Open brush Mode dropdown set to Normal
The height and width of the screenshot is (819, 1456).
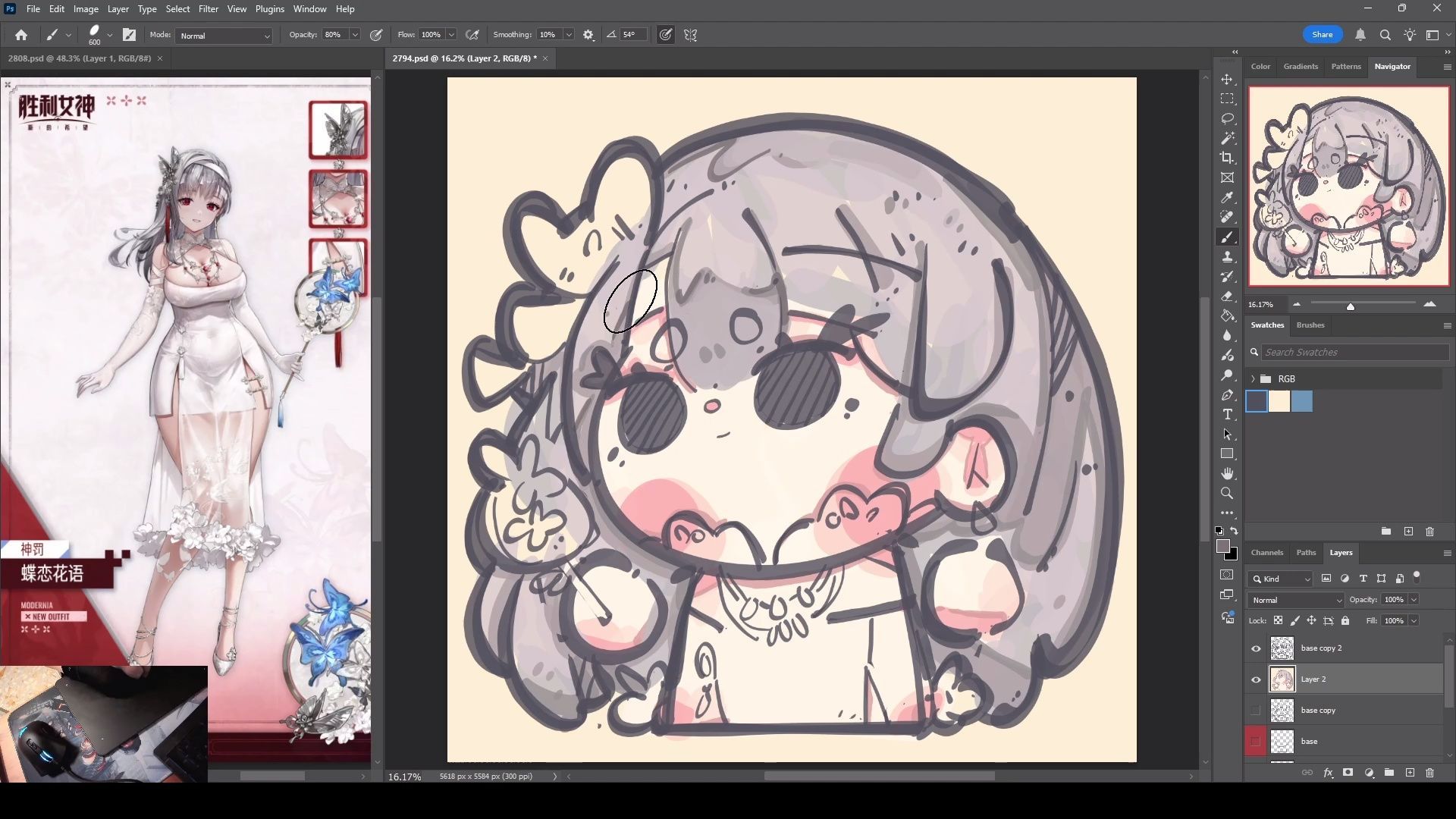point(224,36)
